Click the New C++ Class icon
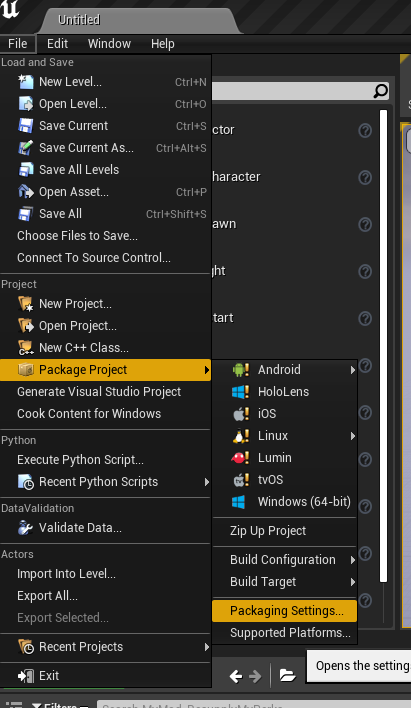This screenshot has width=411, height=708. (x=26, y=348)
